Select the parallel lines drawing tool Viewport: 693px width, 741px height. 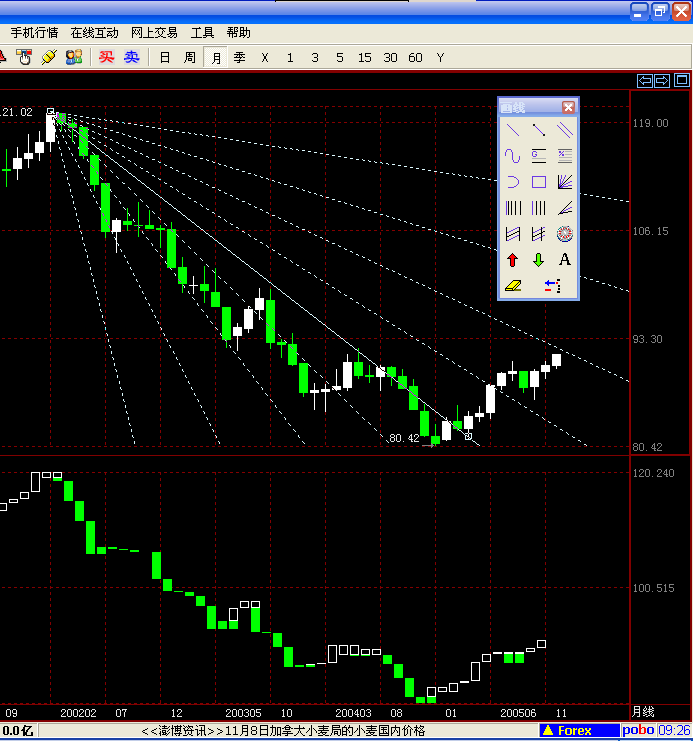(x=565, y=130)
